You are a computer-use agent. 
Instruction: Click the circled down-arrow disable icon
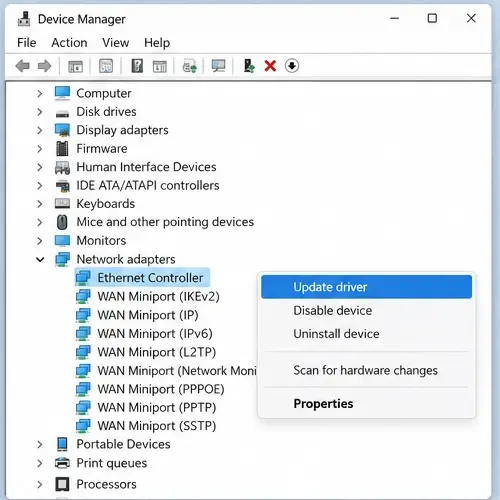(x=292, y=66)
